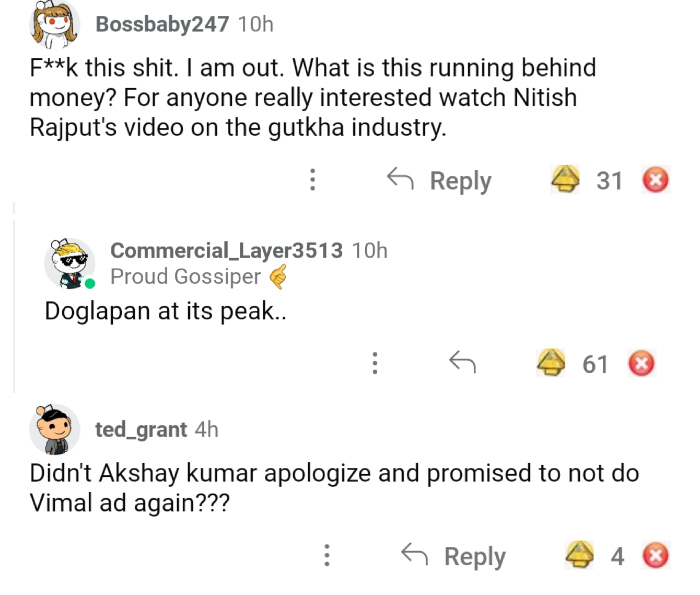Image resolution: width=700 pixels, height=595 pixels.
Task: Open Bossbaby247 username profile
Action: 162,24
